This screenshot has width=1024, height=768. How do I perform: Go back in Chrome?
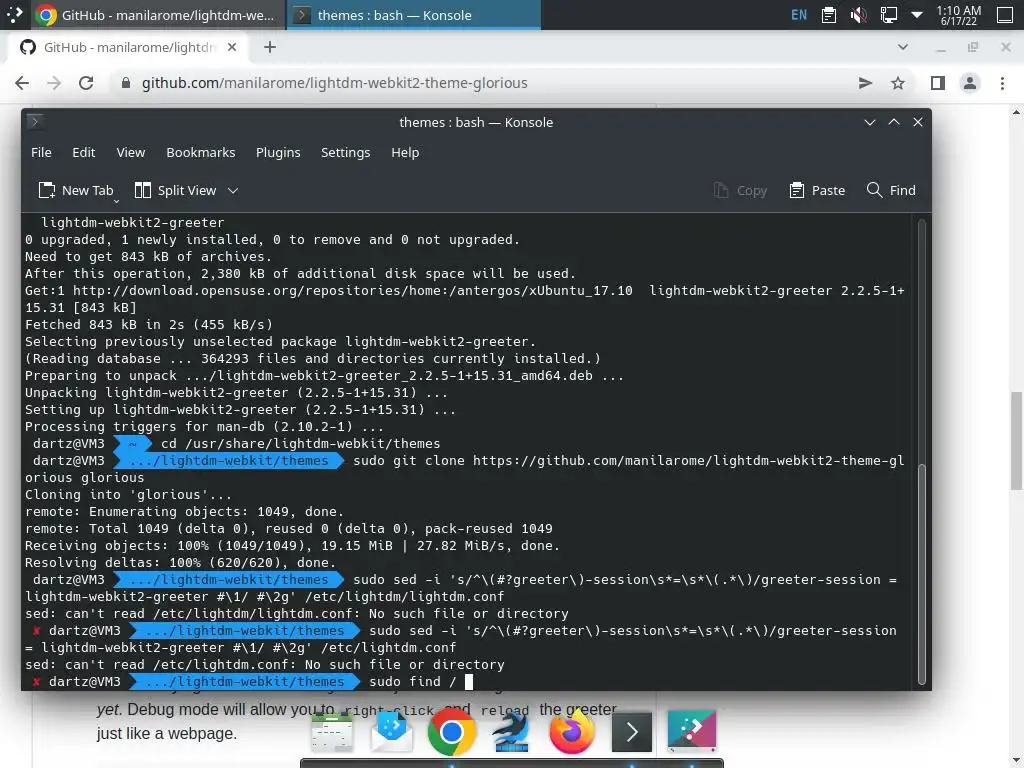click(22, 83)
